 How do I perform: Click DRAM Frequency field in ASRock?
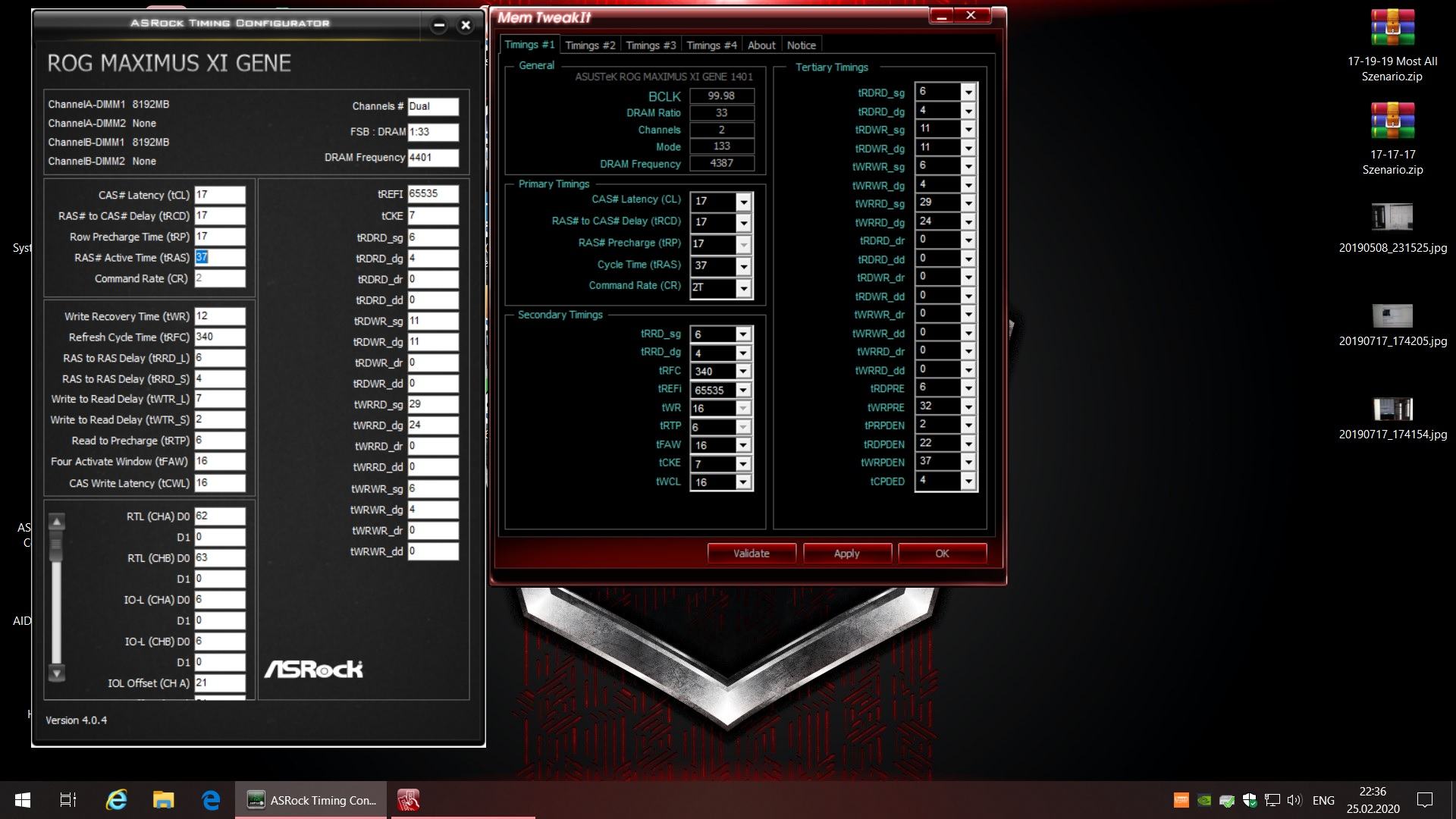(433, 158)
